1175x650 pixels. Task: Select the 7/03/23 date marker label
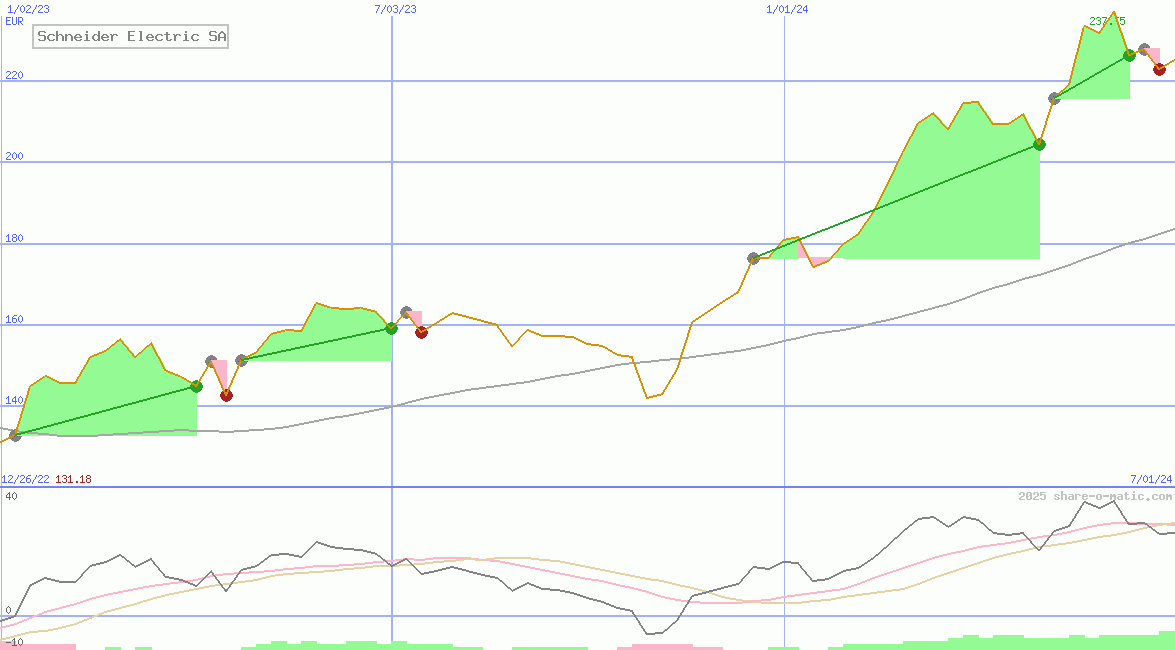395,9
